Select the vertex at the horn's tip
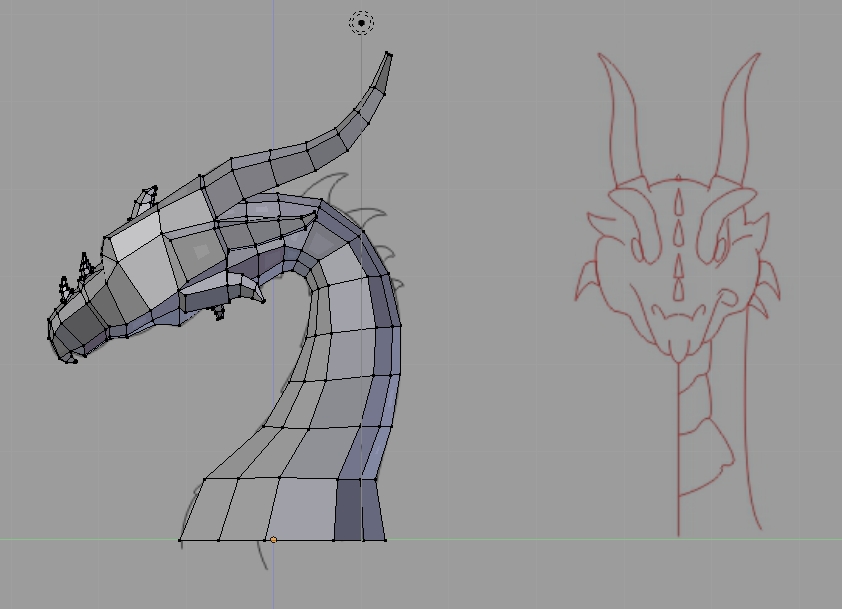 pos(388,54)
